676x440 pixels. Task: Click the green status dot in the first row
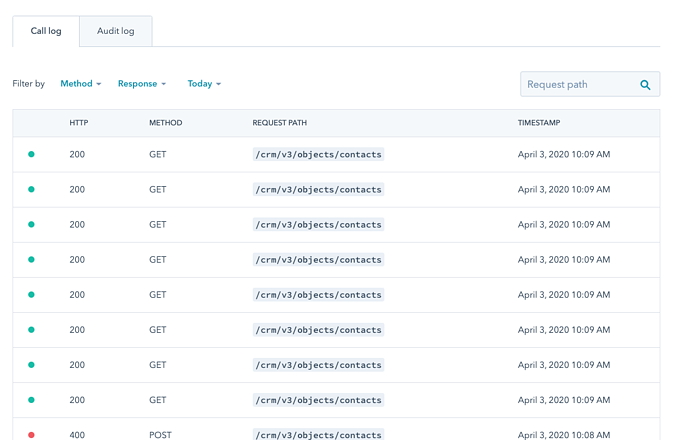tap(31, 155)
